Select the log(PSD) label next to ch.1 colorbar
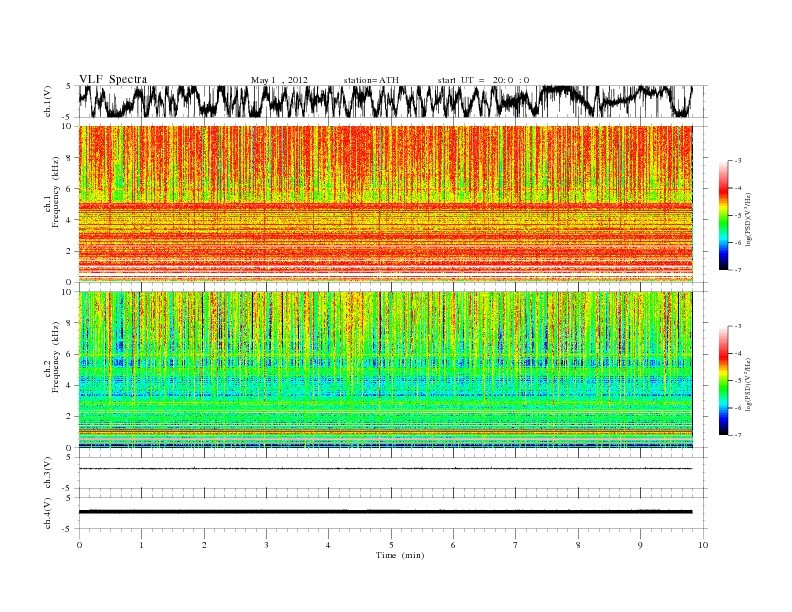792x612 pixels. (749, 219)
